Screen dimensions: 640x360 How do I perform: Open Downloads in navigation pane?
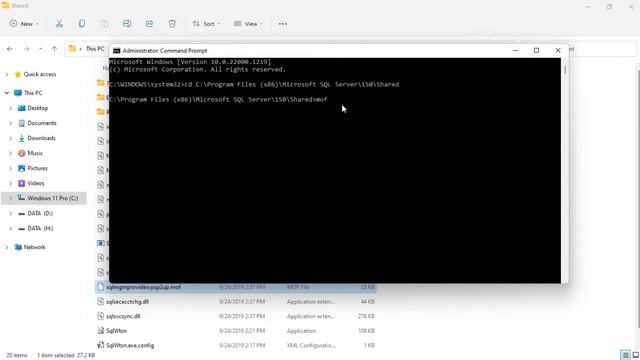click(41, 138)
